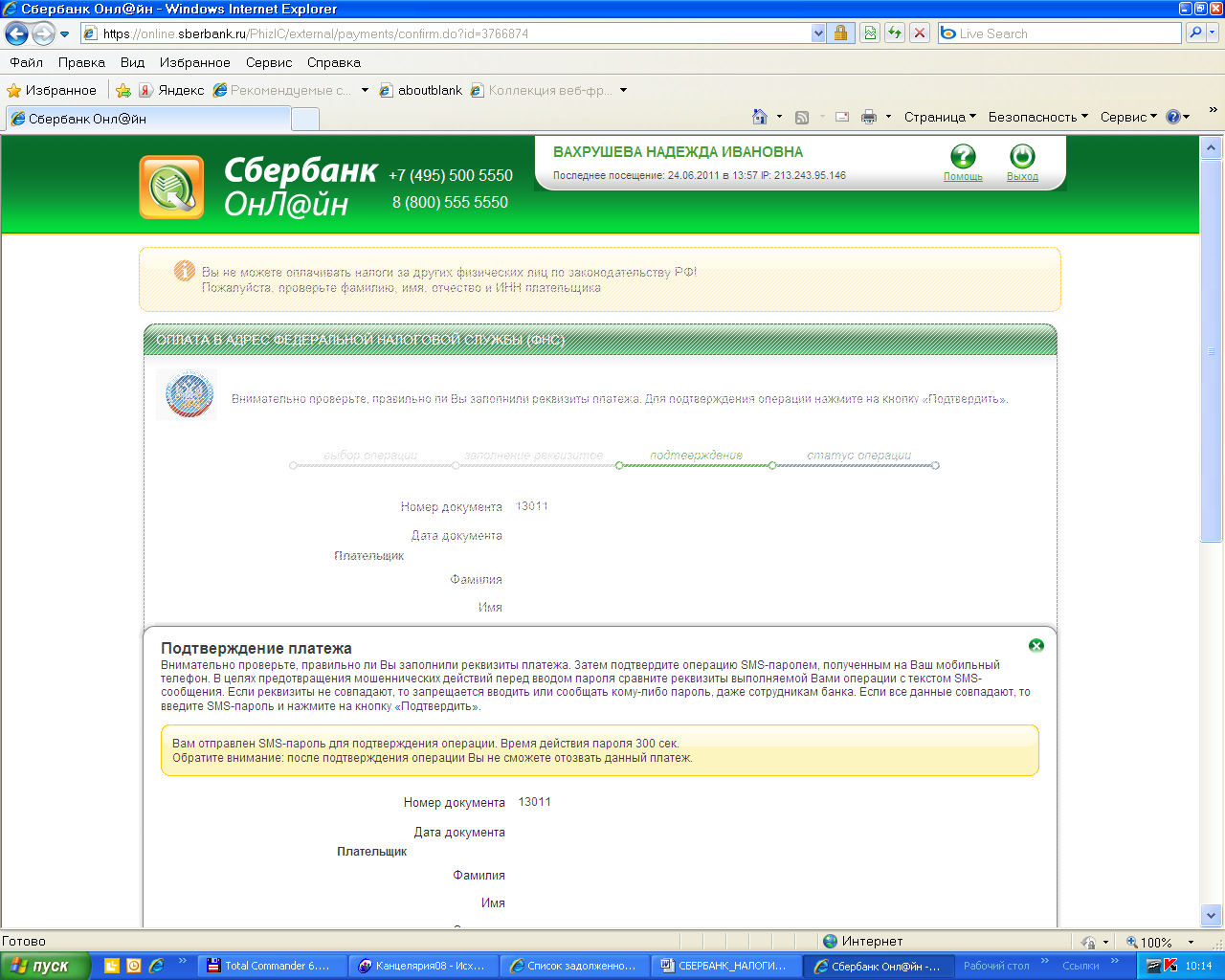Open the Безопасность command bar dropdown

(x=1038, y=117)
